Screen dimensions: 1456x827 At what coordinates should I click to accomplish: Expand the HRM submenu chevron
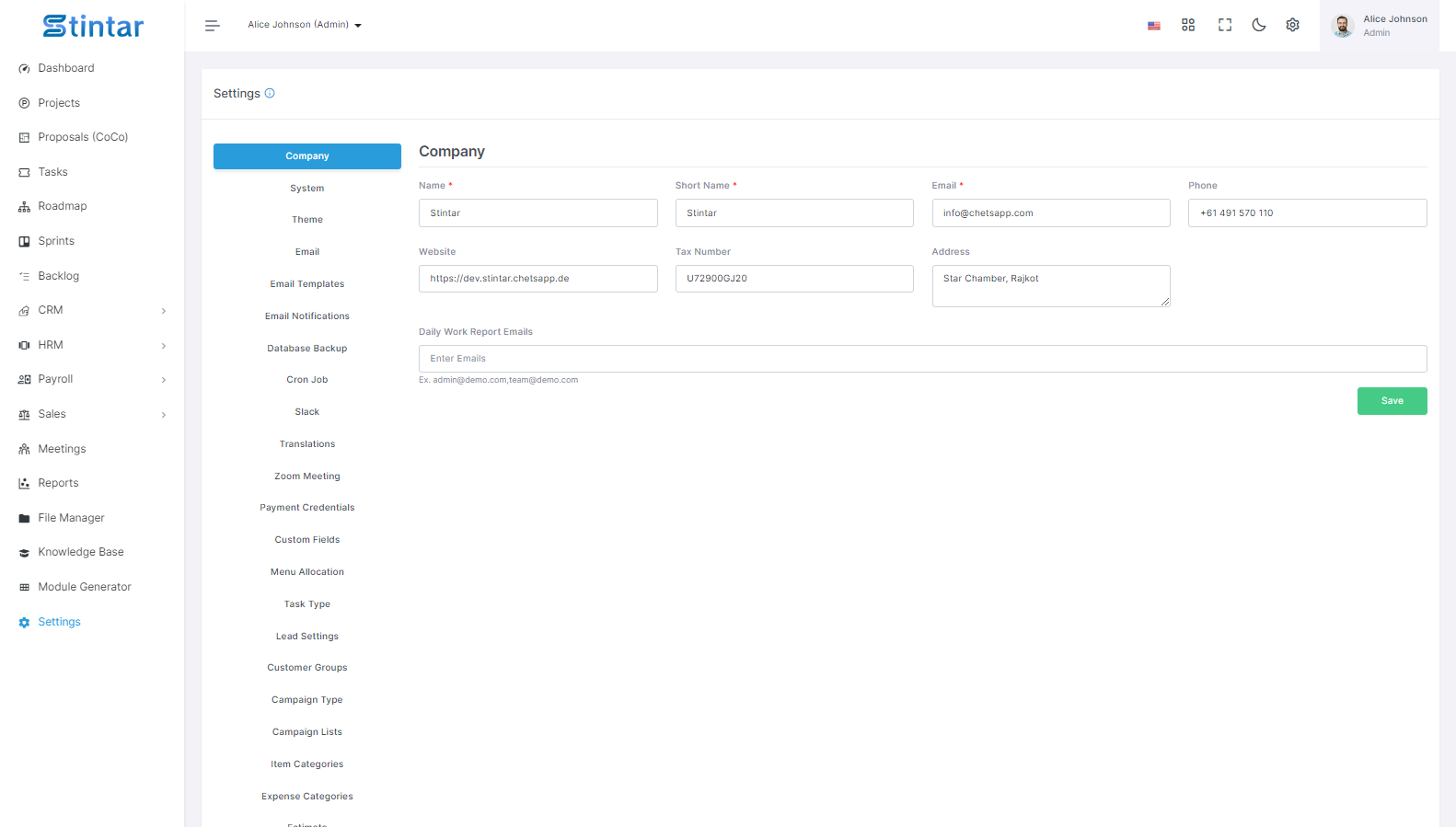tap(164, 346)
